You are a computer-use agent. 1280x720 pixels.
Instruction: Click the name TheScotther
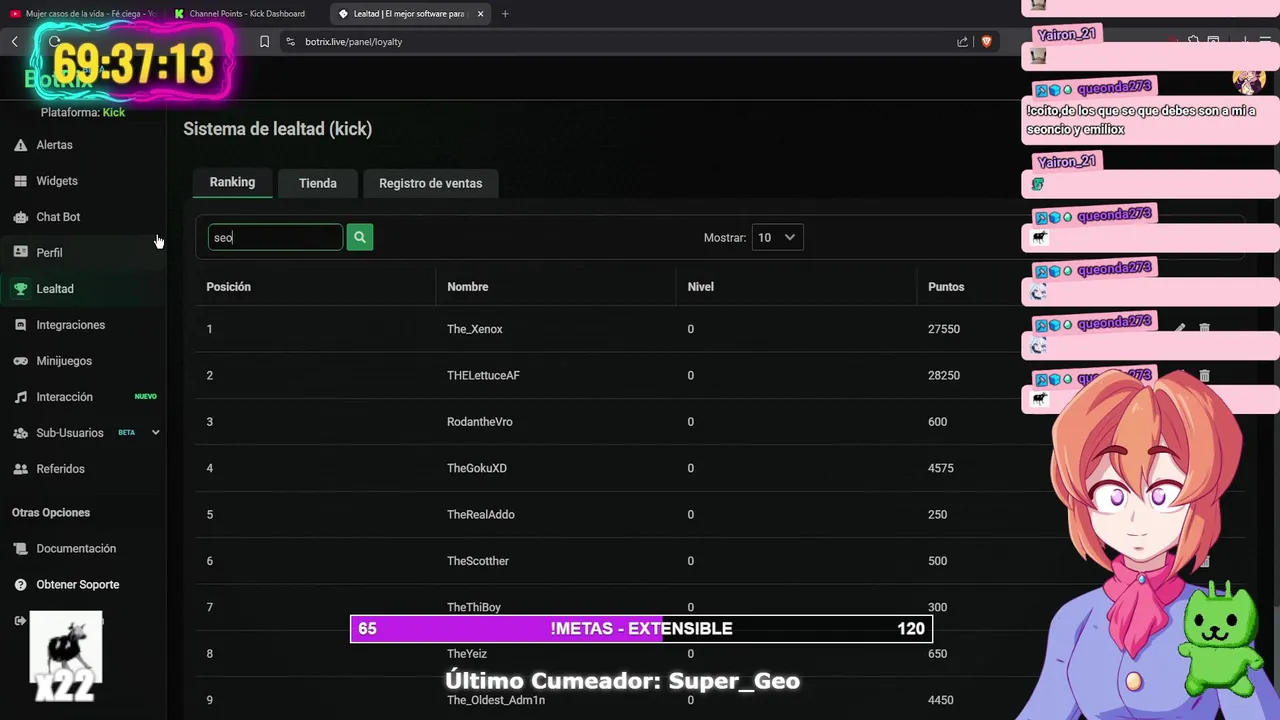pos(478,561)
